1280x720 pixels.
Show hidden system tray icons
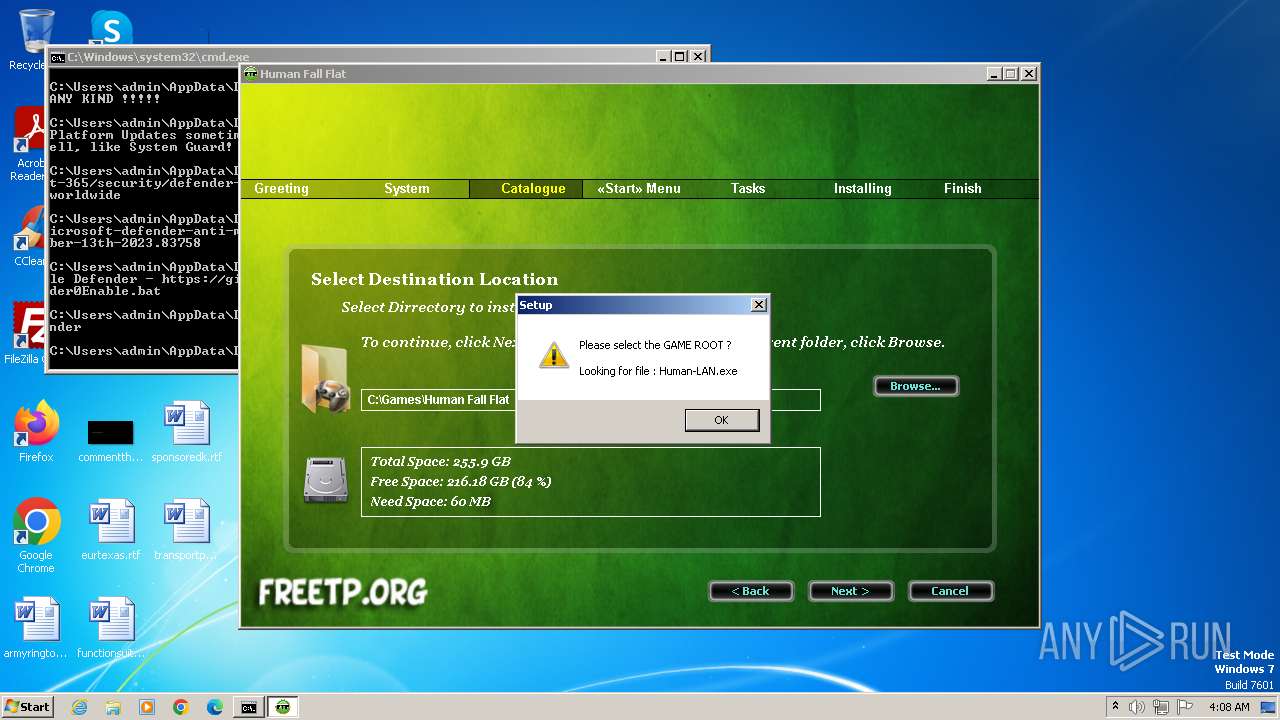pos(1115,707)
